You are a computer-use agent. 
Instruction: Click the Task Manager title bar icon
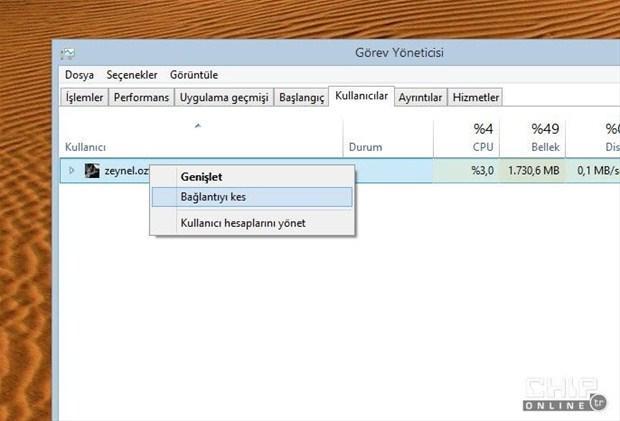coord(67,53)
